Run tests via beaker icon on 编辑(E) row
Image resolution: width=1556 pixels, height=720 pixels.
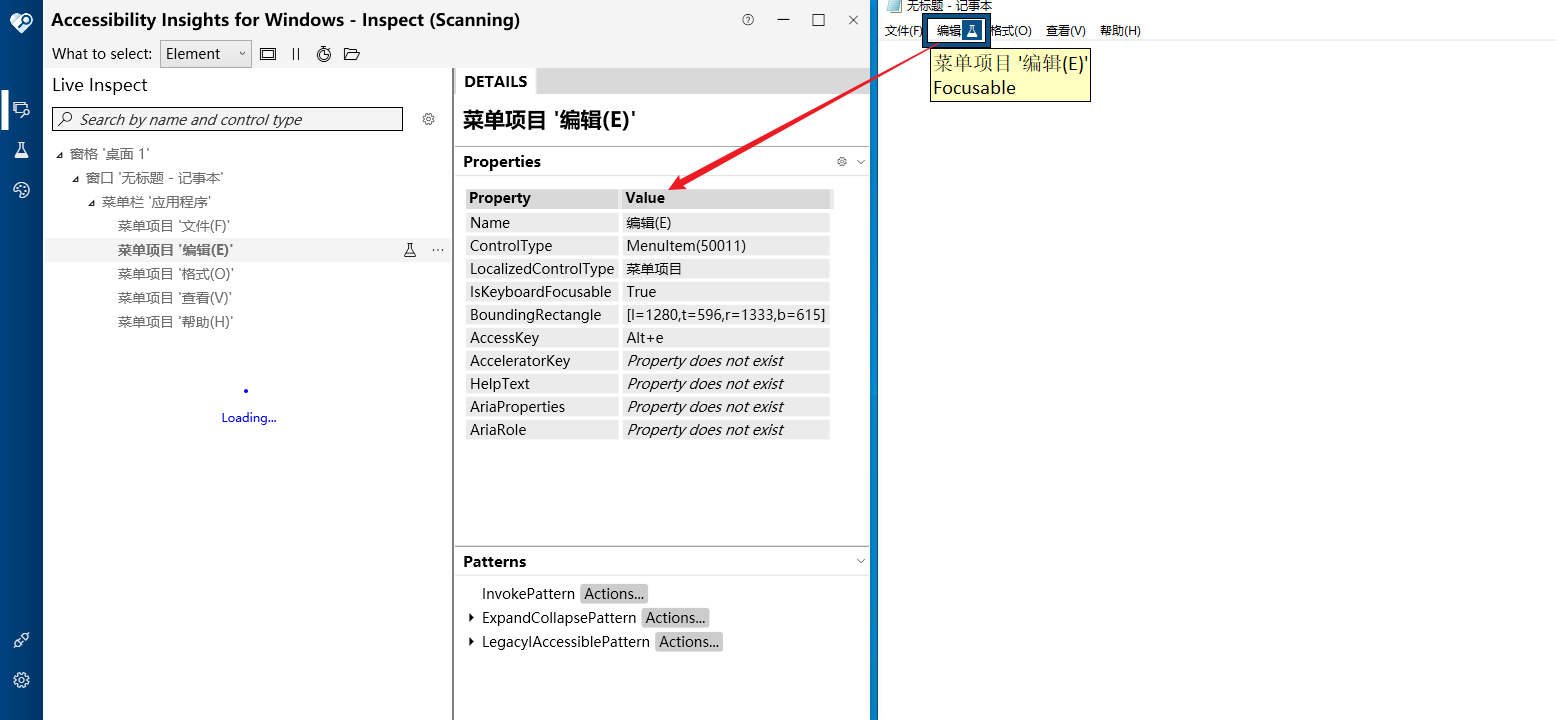pyautogui.click(x=410, y=249)
